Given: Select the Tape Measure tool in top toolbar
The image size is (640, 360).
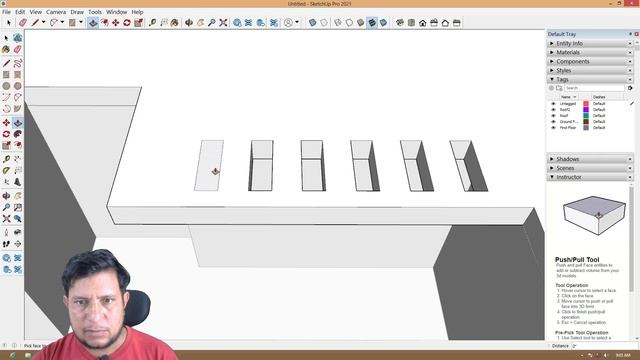Looking at the screenshot, I should (x=153, y=23).
